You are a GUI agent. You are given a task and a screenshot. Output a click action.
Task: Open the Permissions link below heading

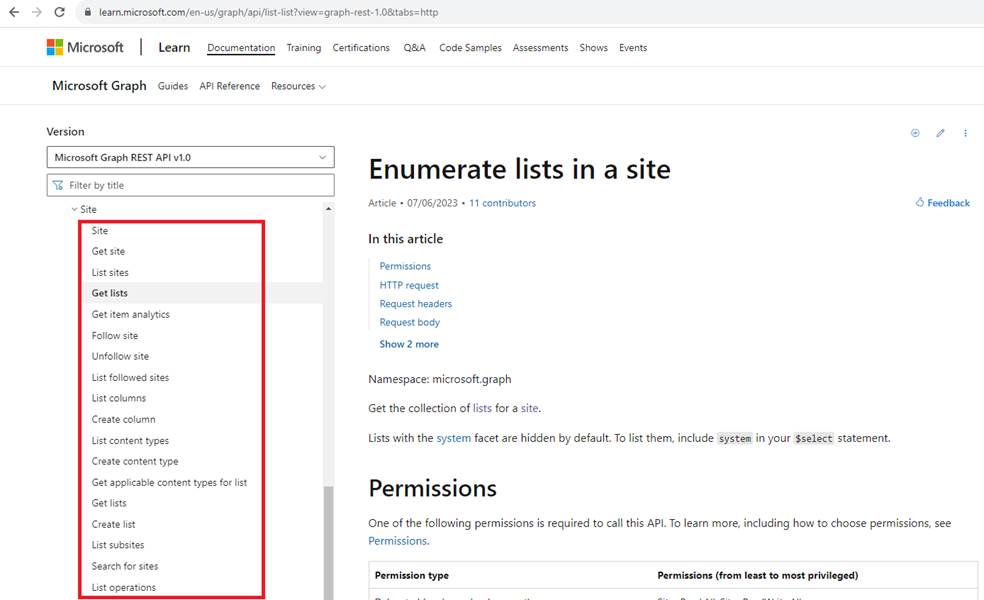(x=397, y=541)
